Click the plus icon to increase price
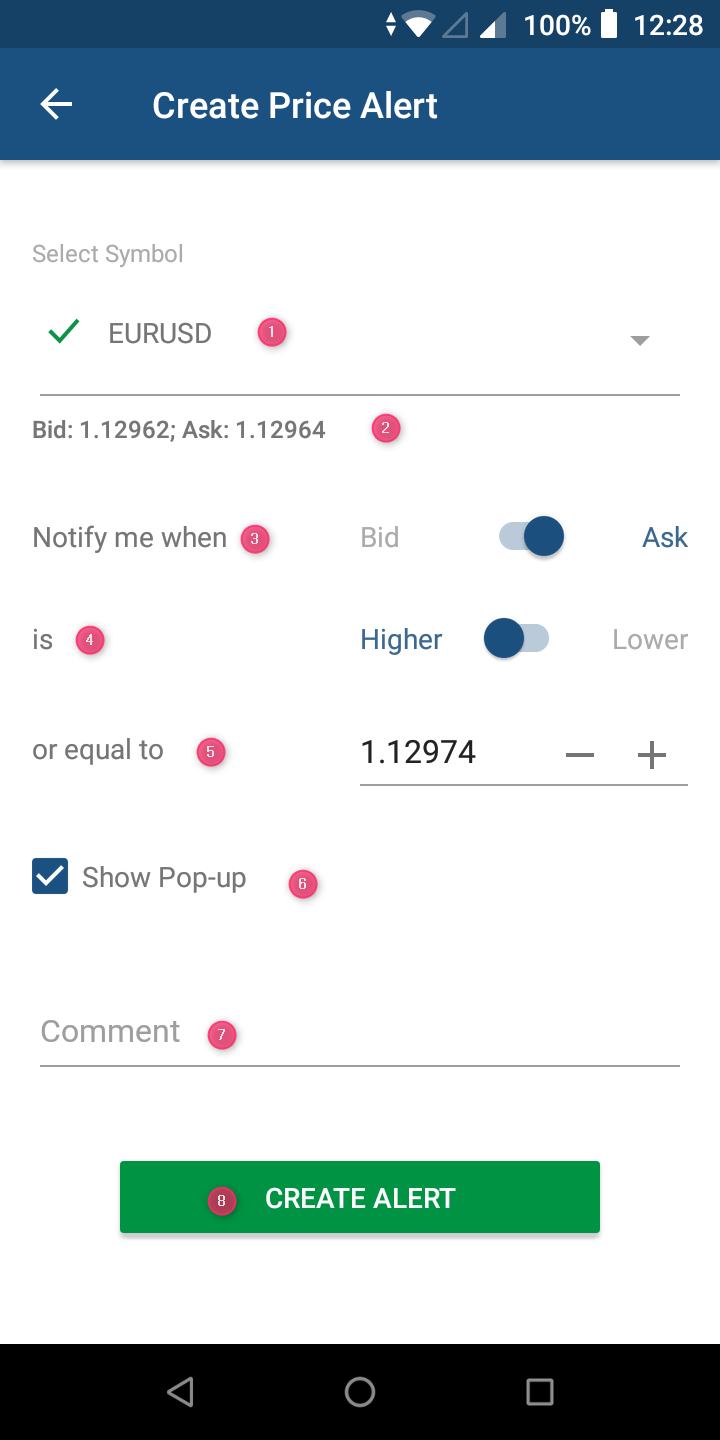The width and height of the screenshot is (720, 1440). coord(652,755)
